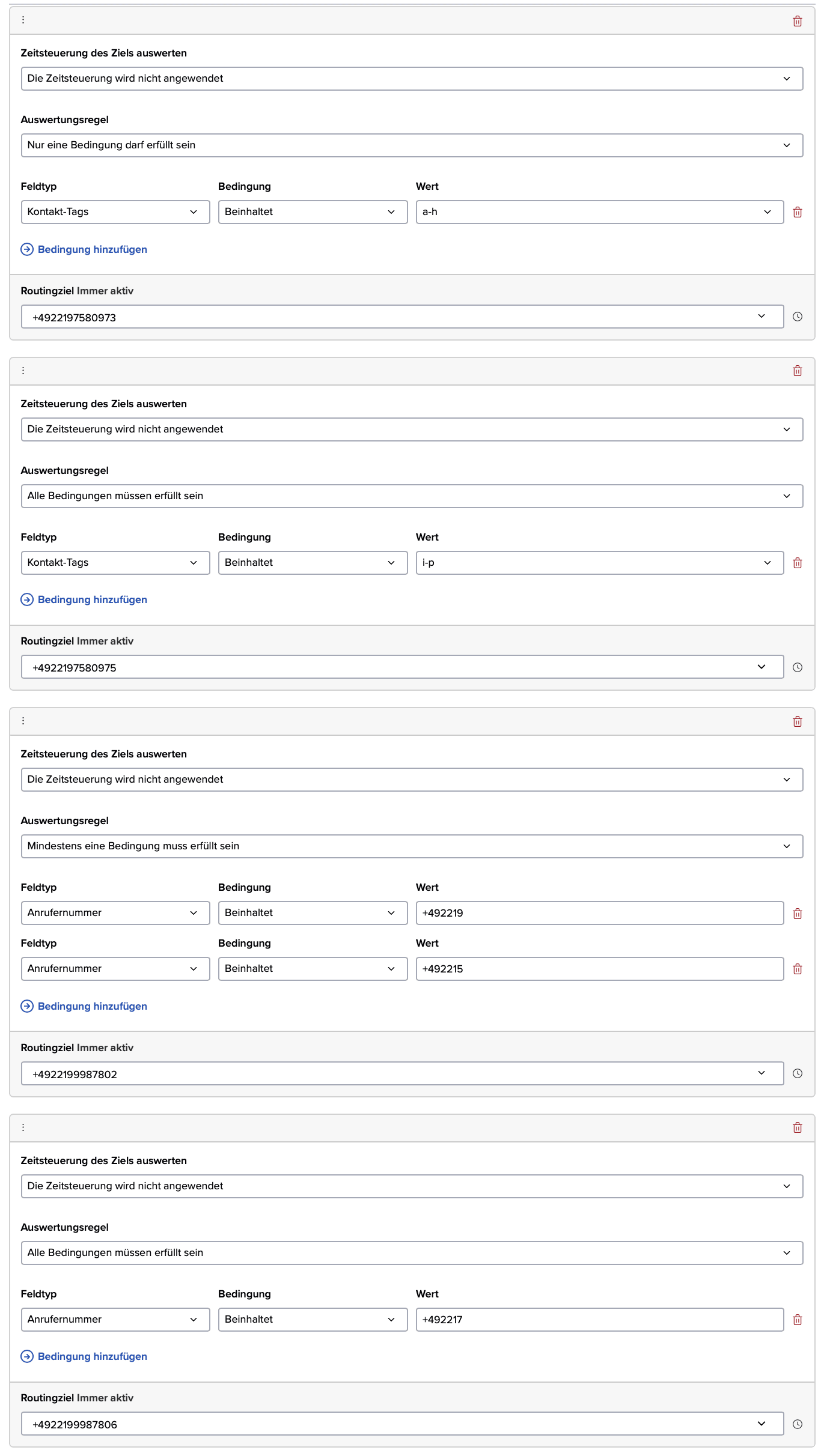Delete the first routing rule card
821x1456 pixels.
click(797, 21)
